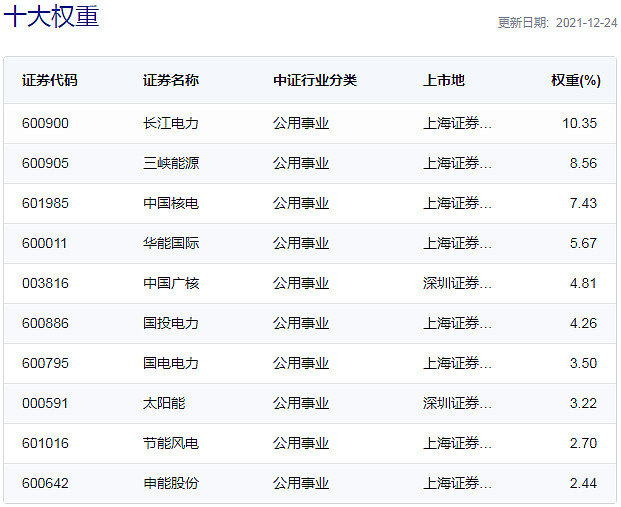
Task: Click the 证券代码 column header
Action: coord(50,80)
